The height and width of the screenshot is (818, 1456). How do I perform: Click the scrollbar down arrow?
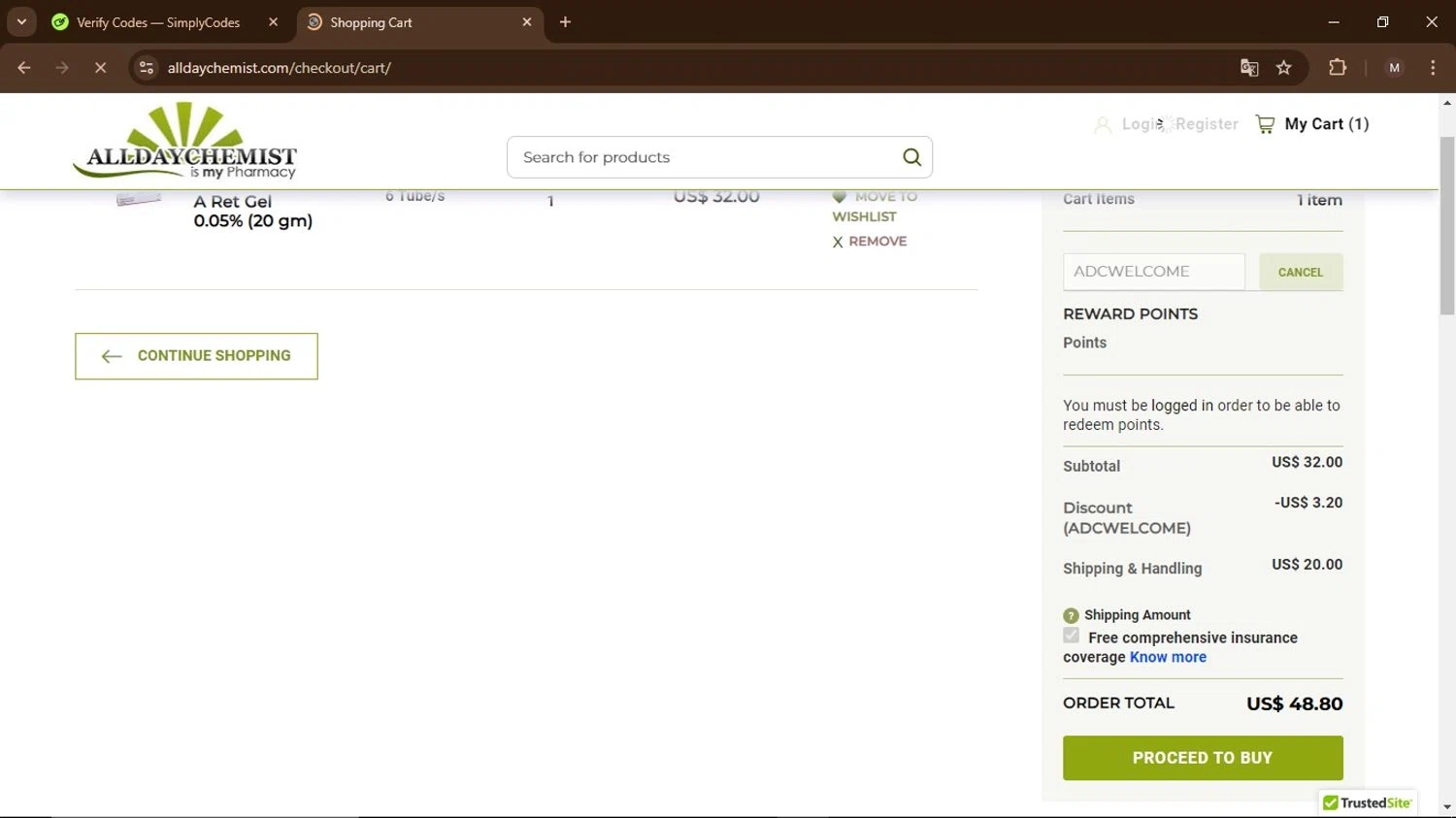1447,807
